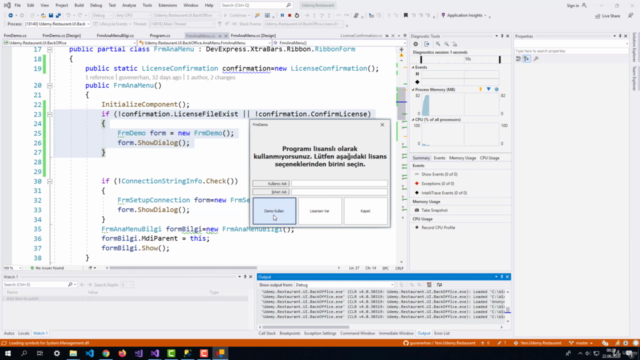
Task: Click Application Insights toolbar button
Action: point(464,16)
